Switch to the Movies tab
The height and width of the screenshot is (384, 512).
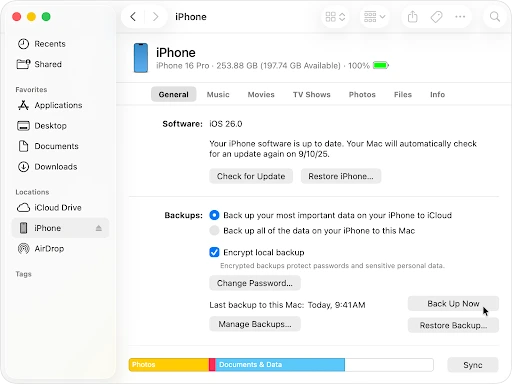coord(261,94)
